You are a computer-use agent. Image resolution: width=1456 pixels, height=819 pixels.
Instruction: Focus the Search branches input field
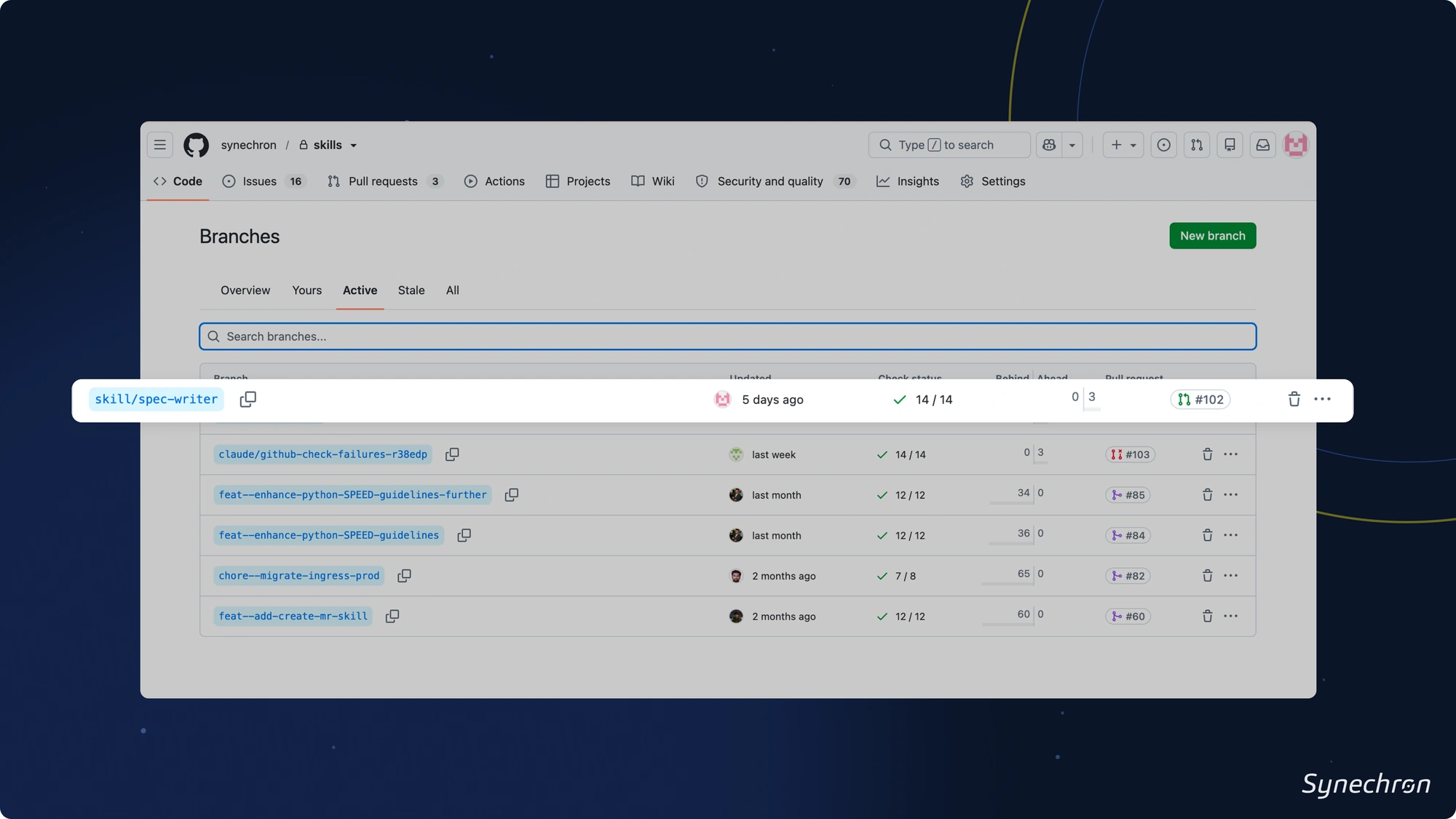[x=728, y=336]
